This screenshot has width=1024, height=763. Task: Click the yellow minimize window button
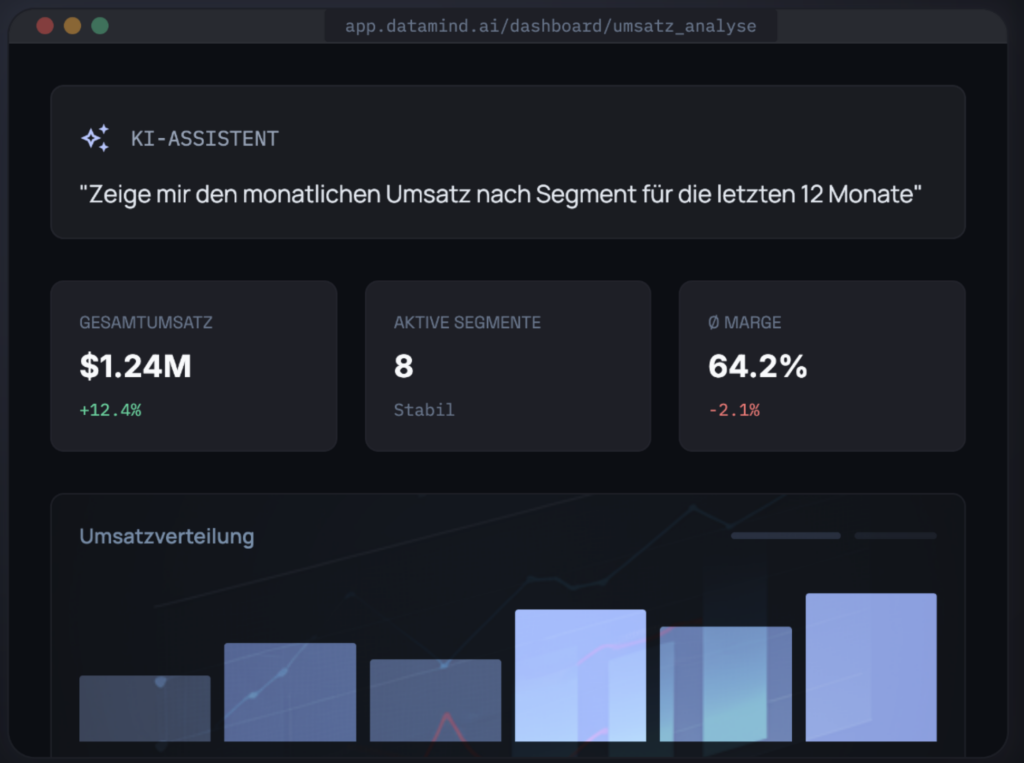(x=72, y=25)
